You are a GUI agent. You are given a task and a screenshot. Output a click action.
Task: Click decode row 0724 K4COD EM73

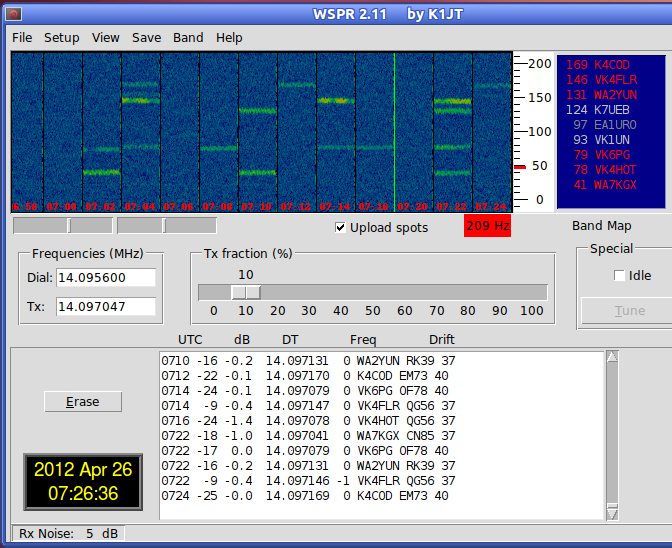coord(305,496)
